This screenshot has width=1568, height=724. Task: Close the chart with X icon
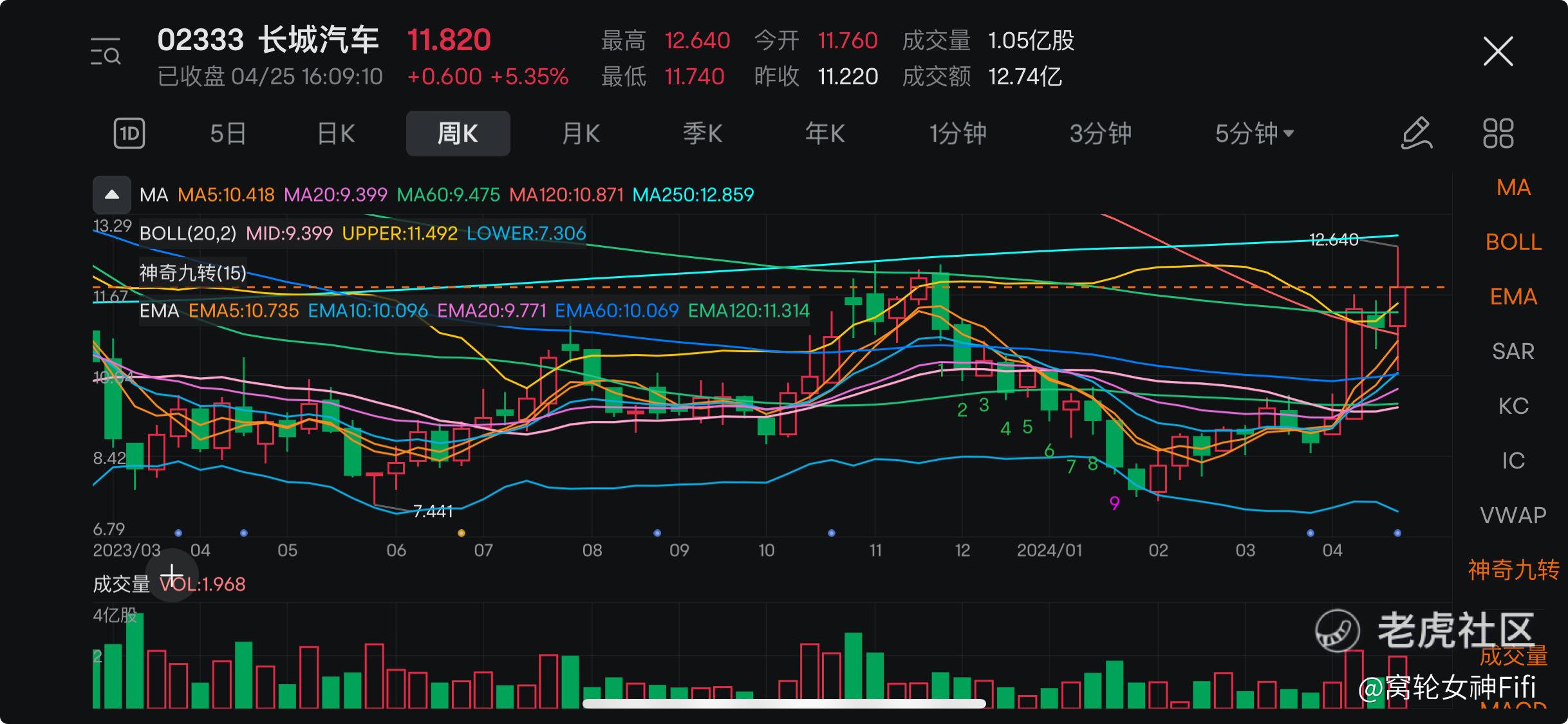tap(1498, 51)
